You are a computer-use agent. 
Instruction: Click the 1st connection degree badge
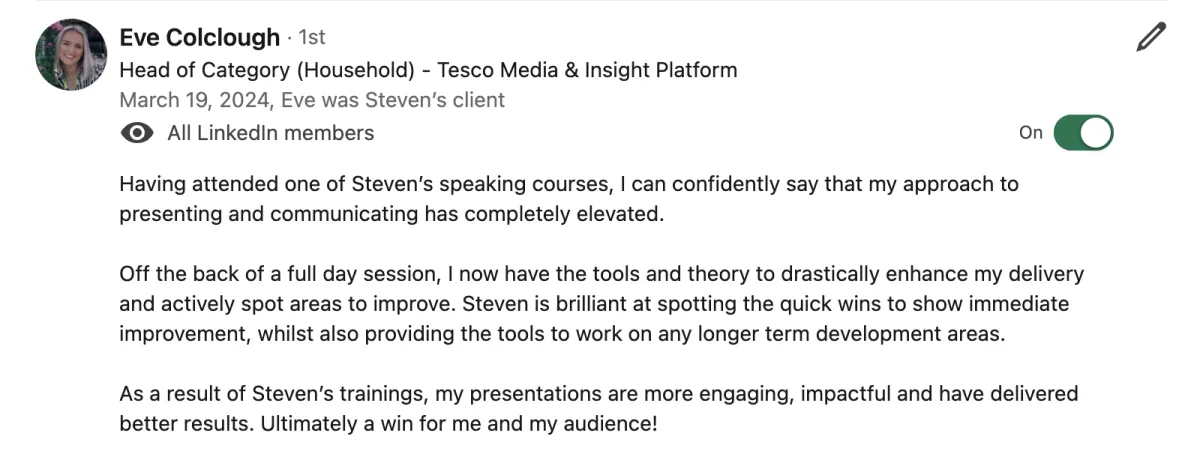312,38
